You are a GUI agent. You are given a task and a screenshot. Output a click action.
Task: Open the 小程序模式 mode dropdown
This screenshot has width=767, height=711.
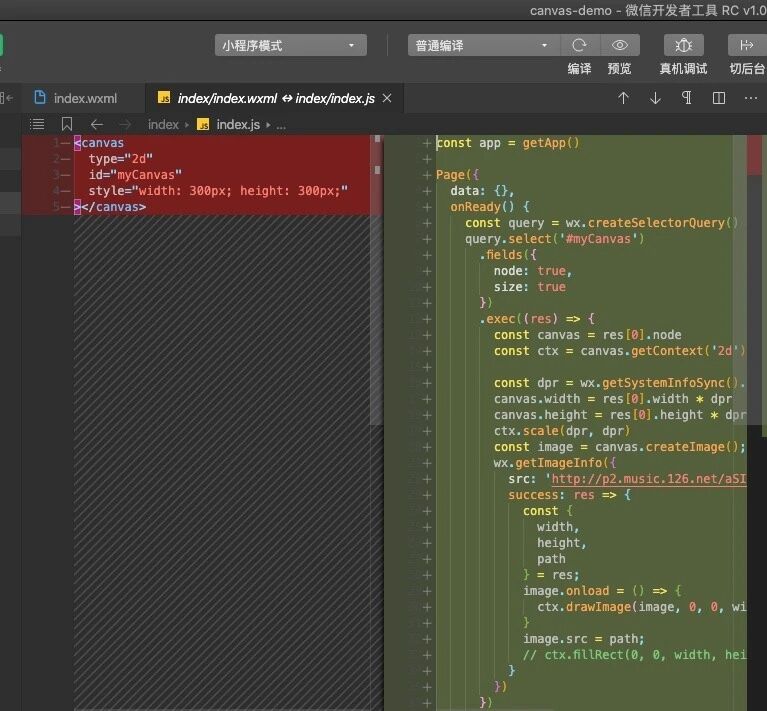[291, 45]
